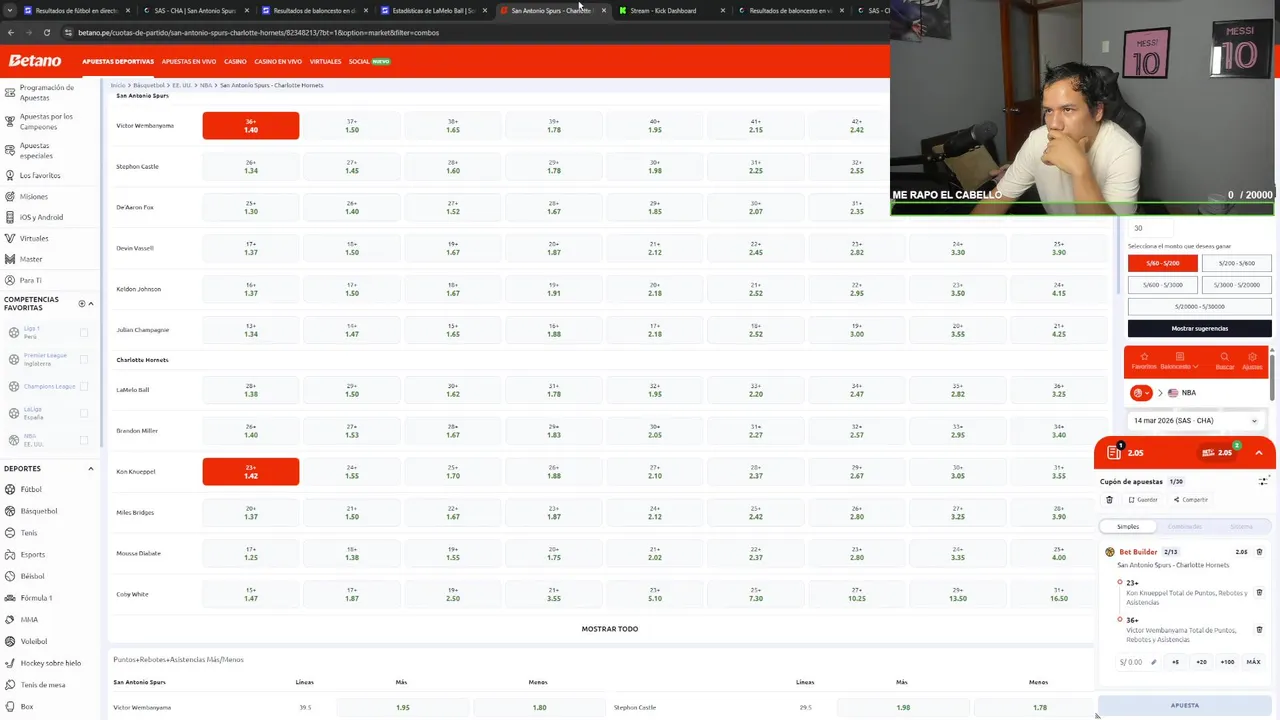1280x720 pixels.
Task: Add +20 to stake
Action: coord(1201,662)
